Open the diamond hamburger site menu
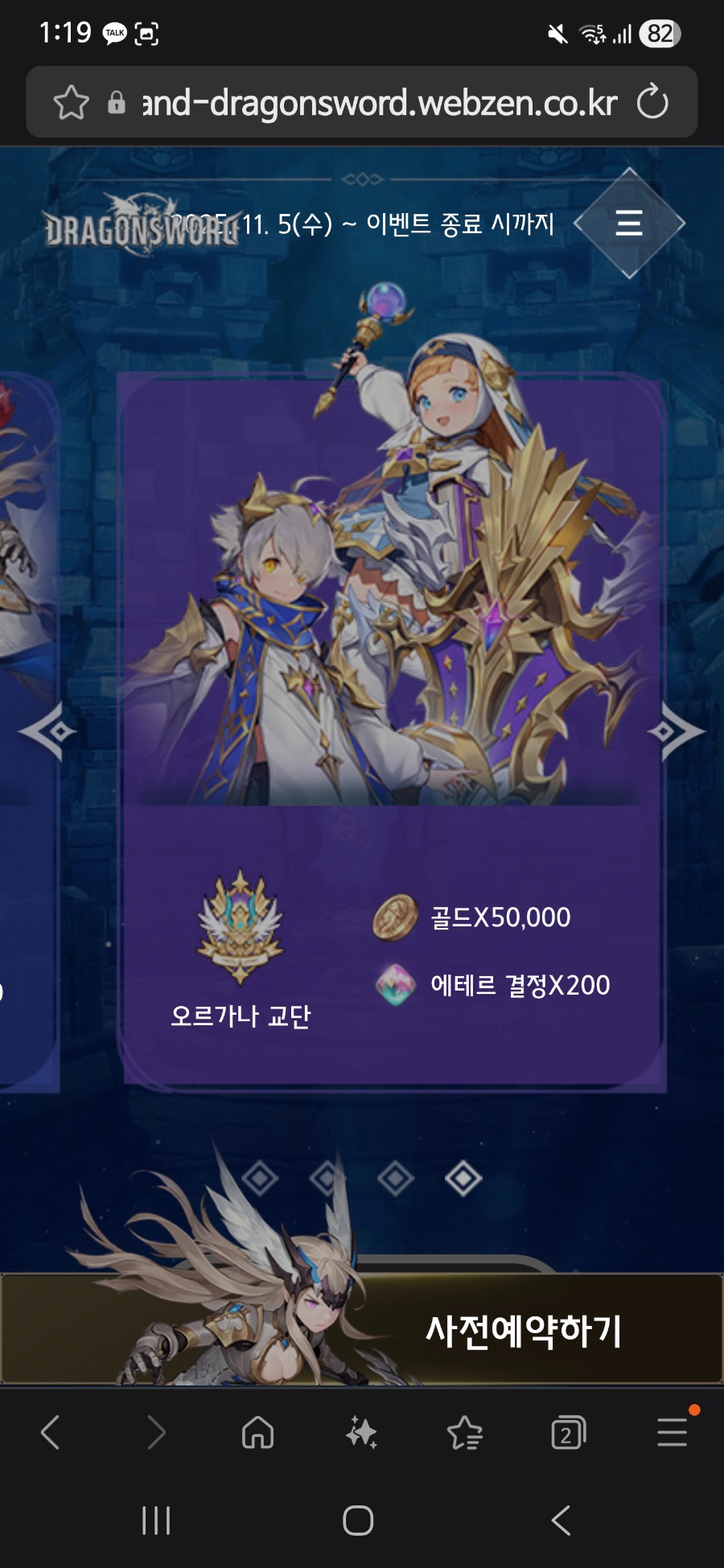 coord(629,223)
